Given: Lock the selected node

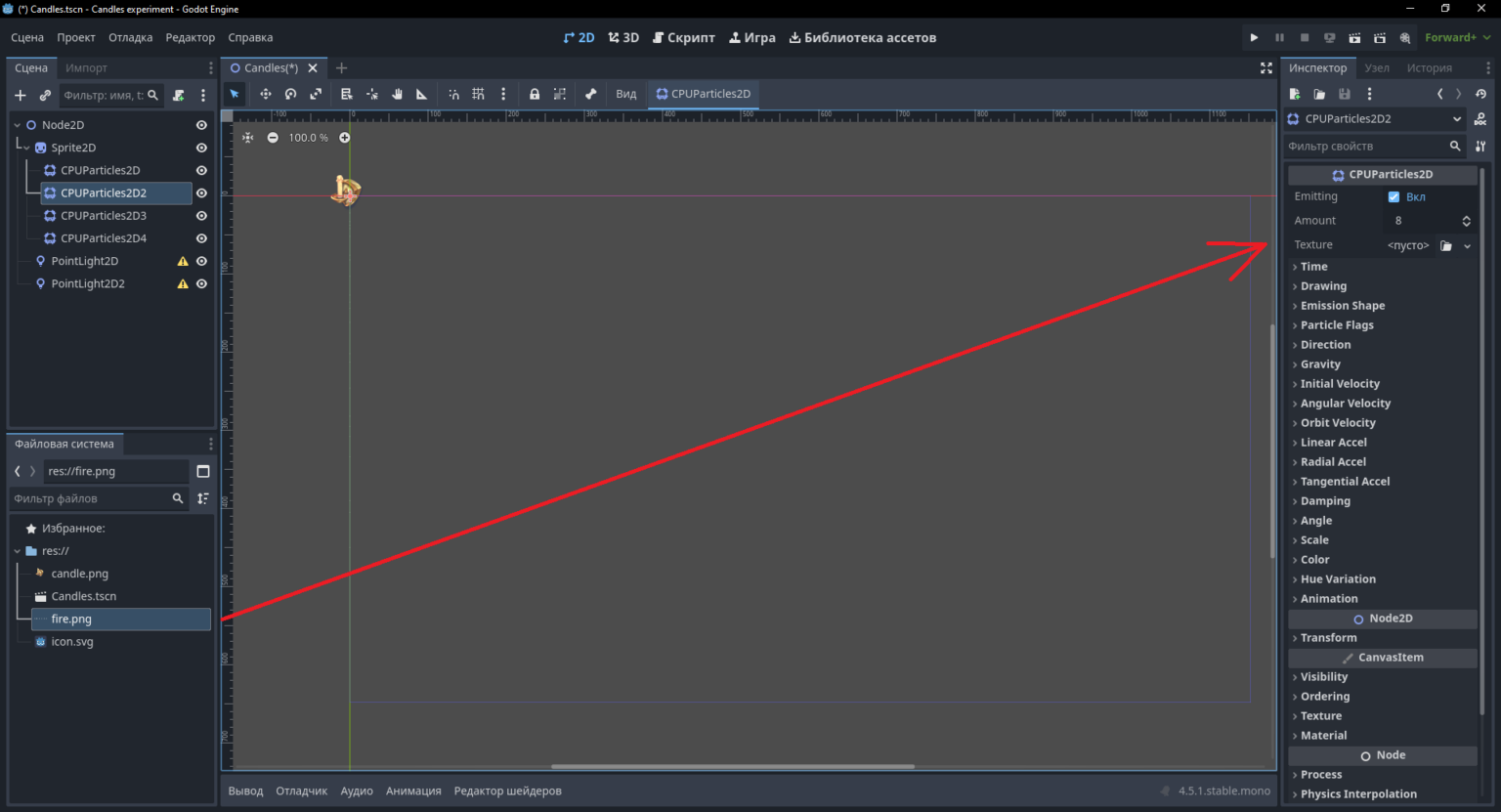Looking at the screenshot, I should [x=535, y=94].
